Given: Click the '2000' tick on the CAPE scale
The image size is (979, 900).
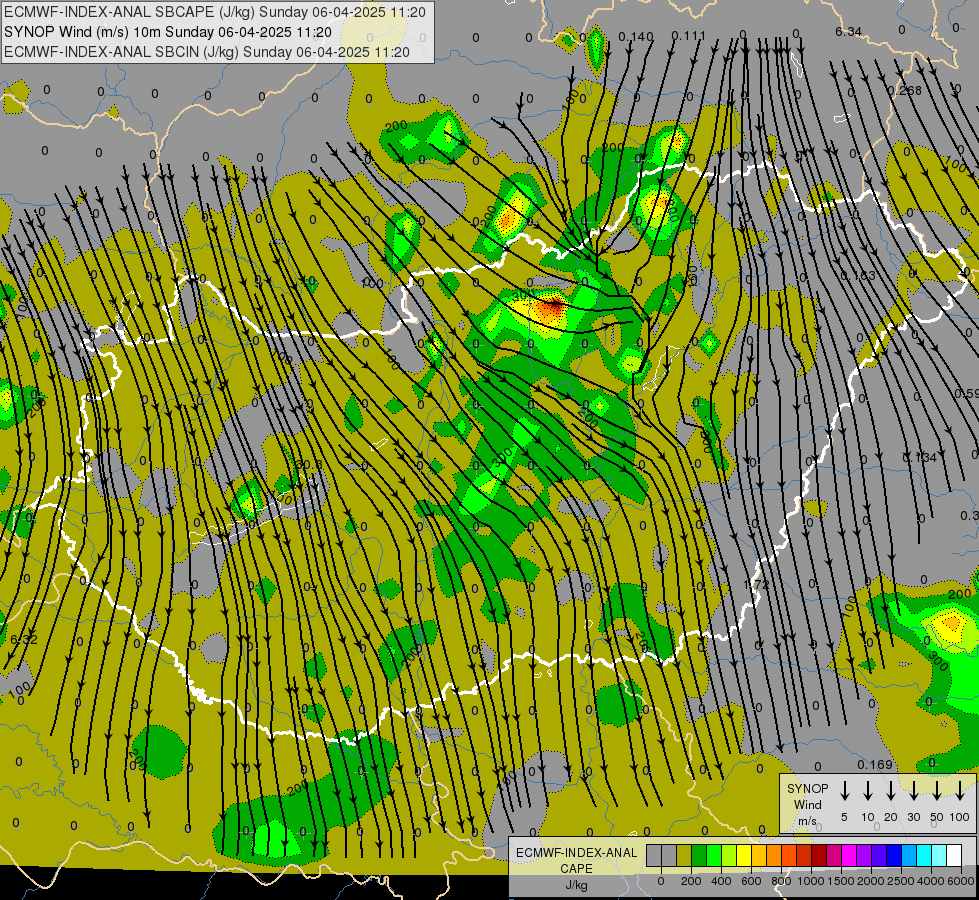Looking at the screenshot, I should pyautogui.click(x=871, y=881).
